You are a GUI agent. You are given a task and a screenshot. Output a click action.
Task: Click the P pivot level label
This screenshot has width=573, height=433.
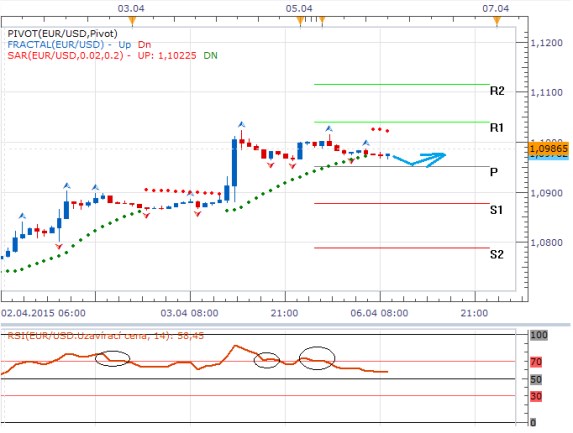(494, 172)
